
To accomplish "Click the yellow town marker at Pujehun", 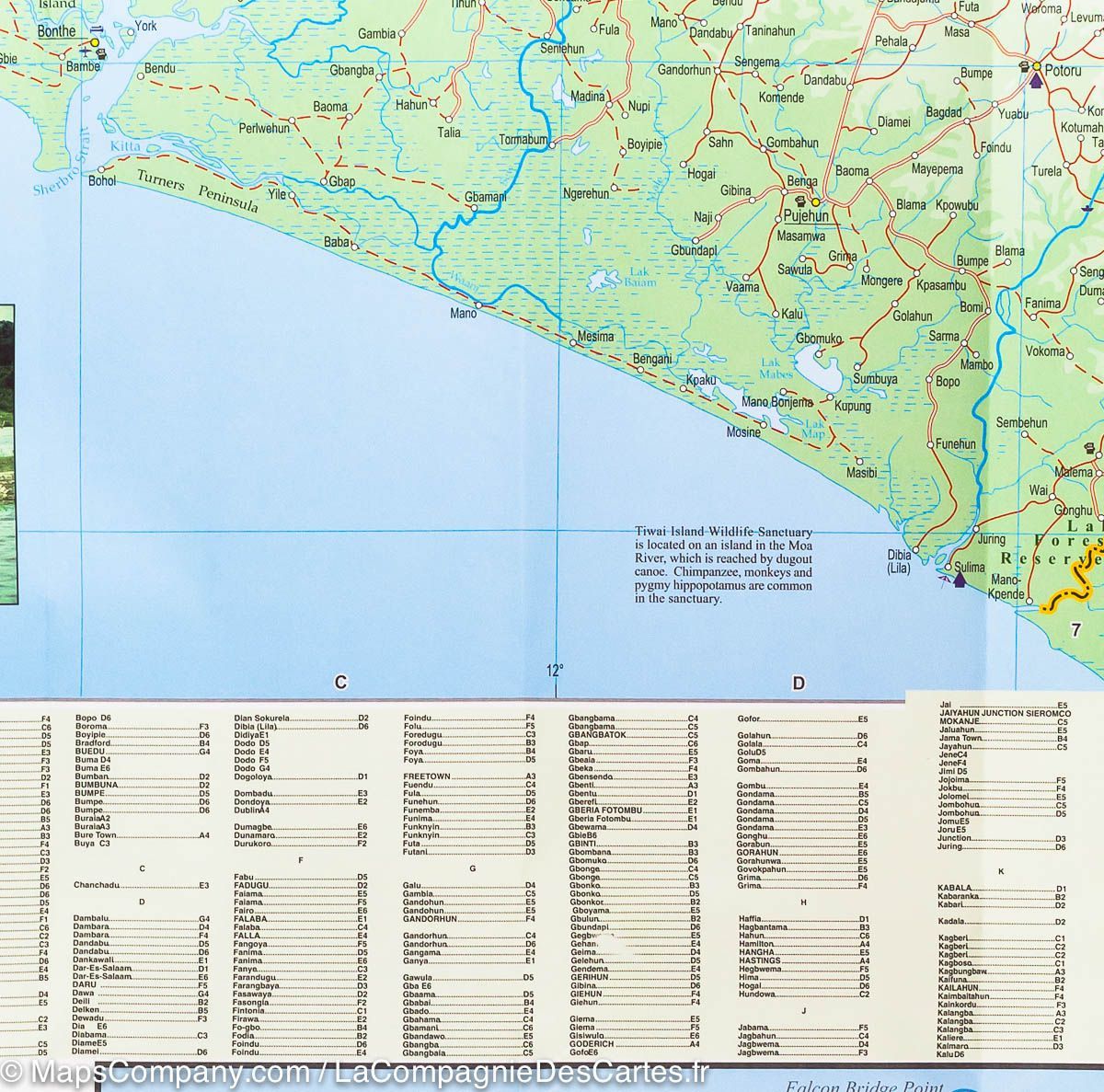I will tap(815, 201).
